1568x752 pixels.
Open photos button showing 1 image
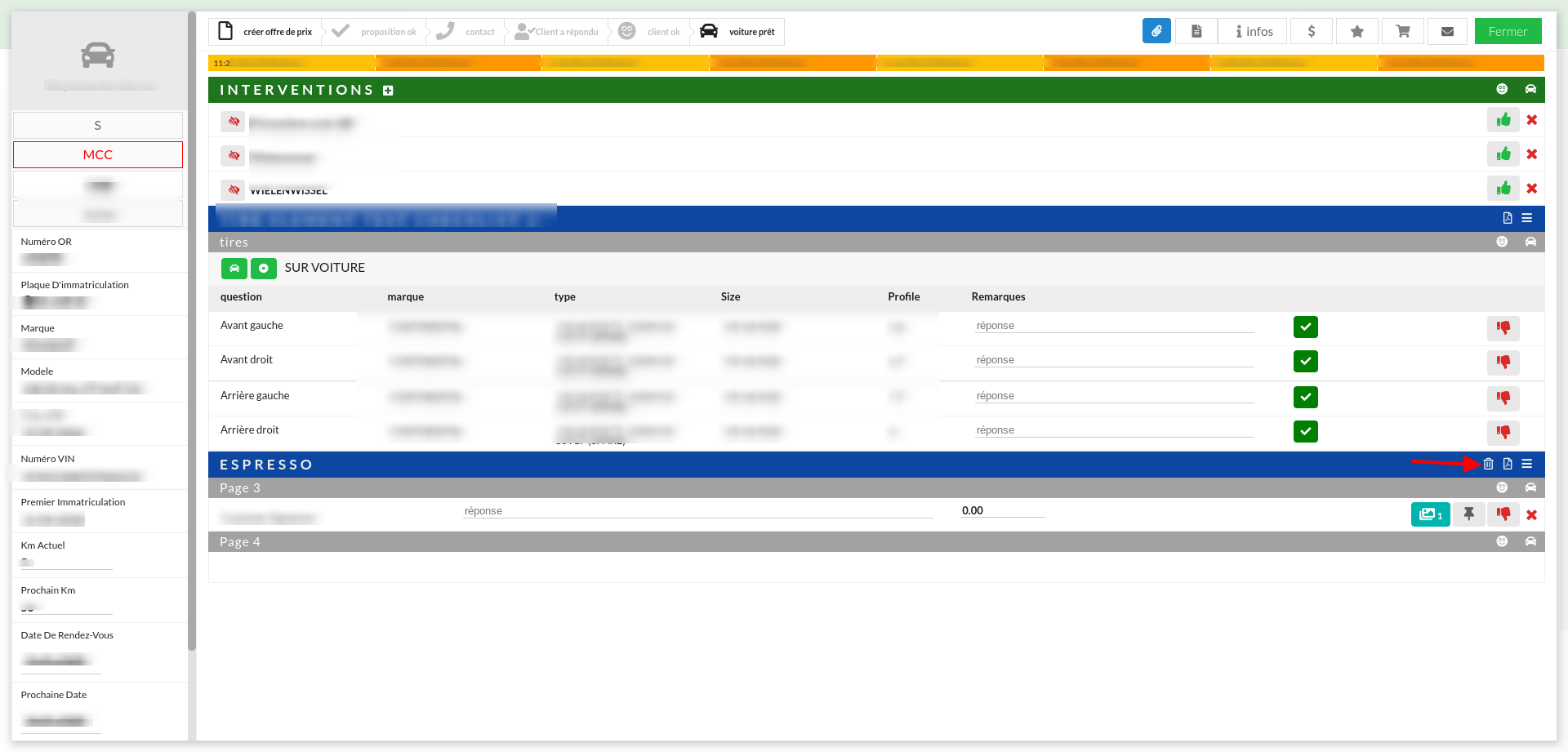tap(1431, 514)
